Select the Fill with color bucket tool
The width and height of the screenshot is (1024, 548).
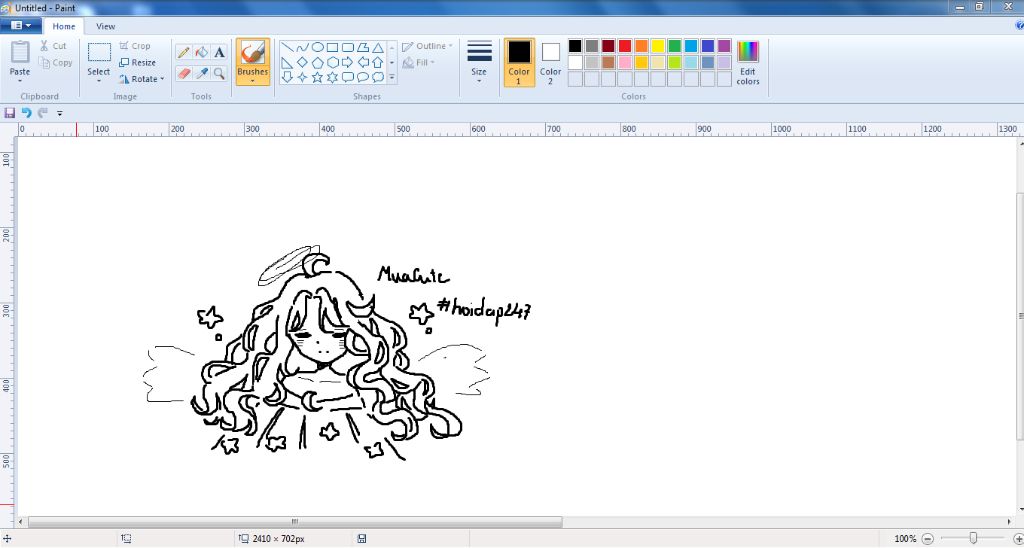[202, 52]
